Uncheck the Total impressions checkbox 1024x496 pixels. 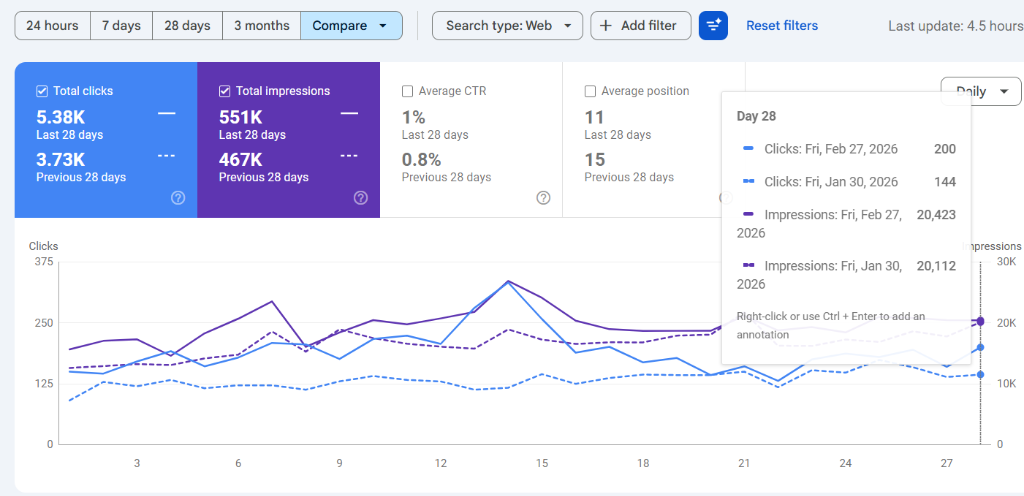pyautogui.click(x=225, y=91)
